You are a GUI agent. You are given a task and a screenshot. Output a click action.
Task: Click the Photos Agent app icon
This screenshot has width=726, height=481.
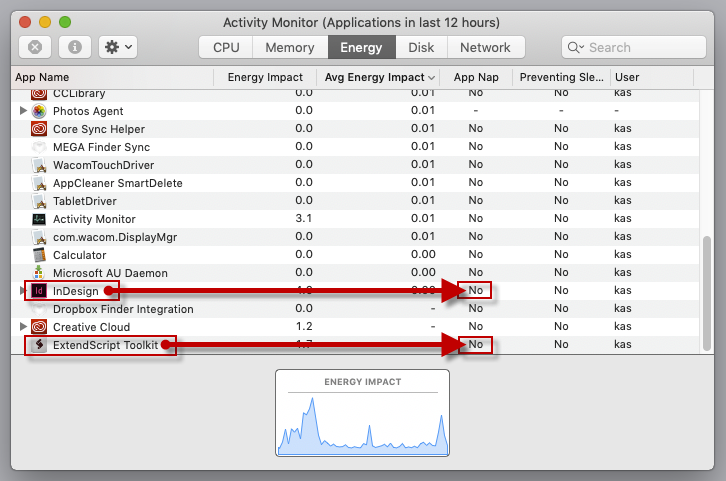39,111
